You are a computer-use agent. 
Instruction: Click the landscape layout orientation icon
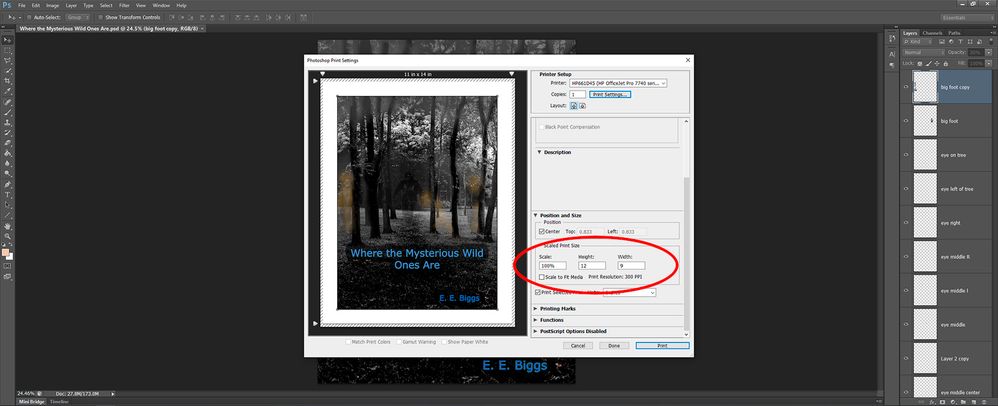584,105
